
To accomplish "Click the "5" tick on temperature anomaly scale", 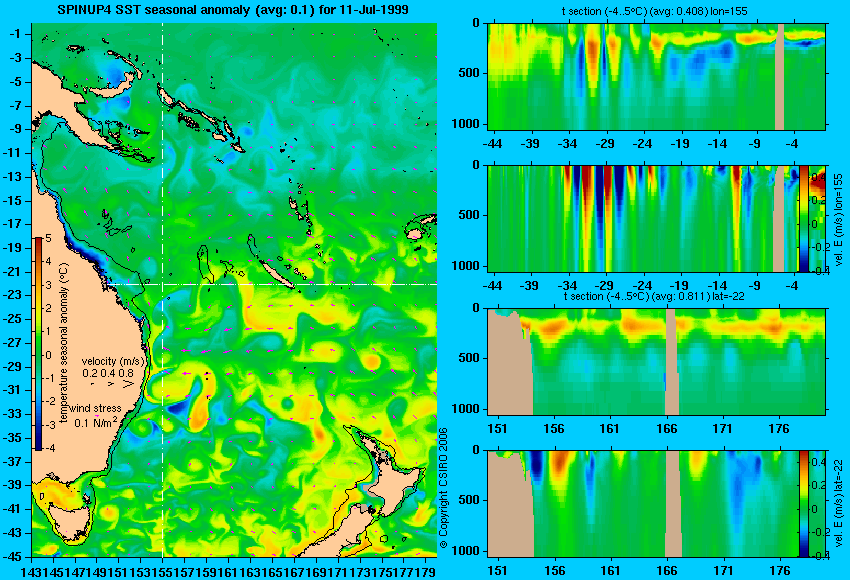I will coord(48,239).
